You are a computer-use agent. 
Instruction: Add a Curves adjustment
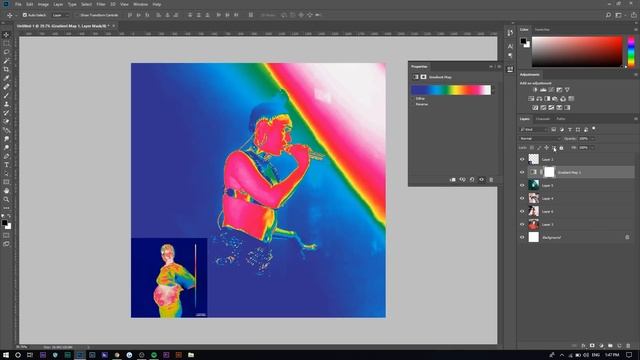(x=551, y=90)
